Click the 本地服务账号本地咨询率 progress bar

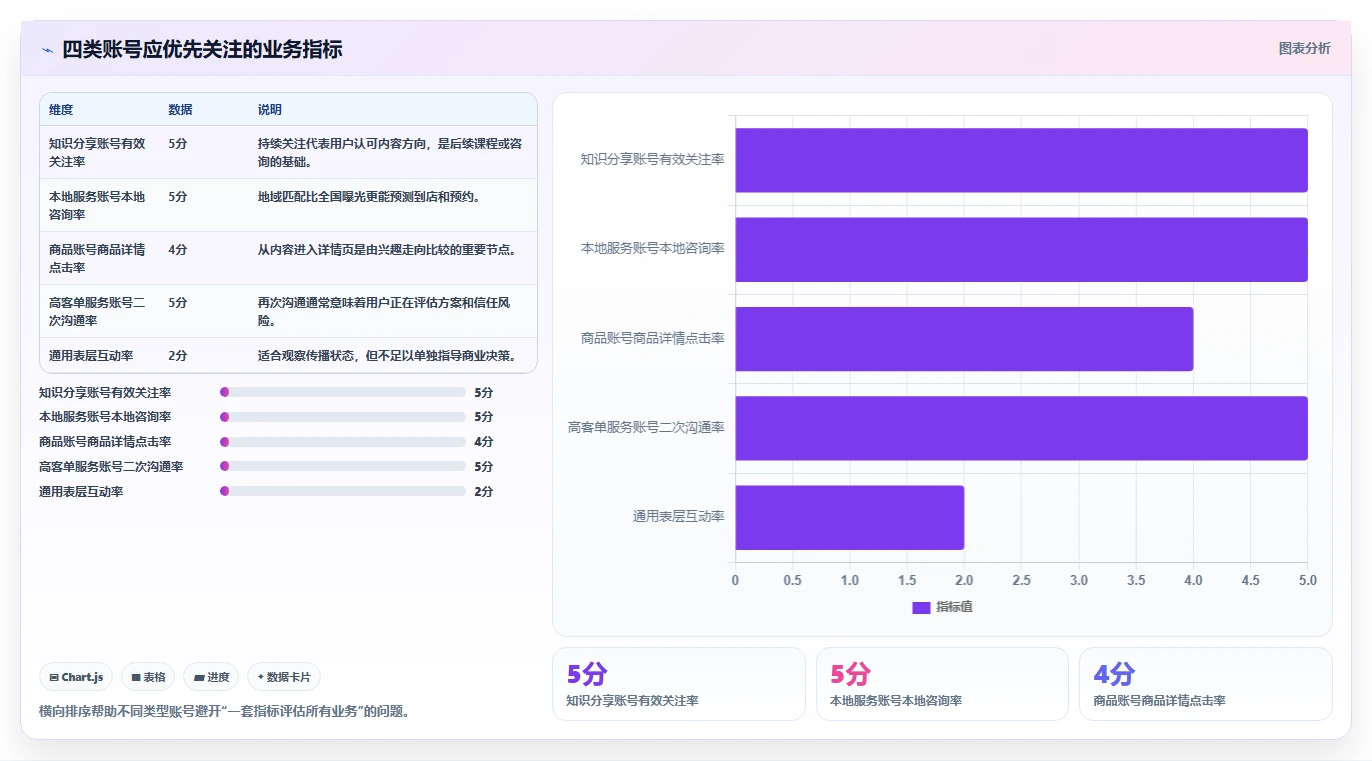[342, 417]
